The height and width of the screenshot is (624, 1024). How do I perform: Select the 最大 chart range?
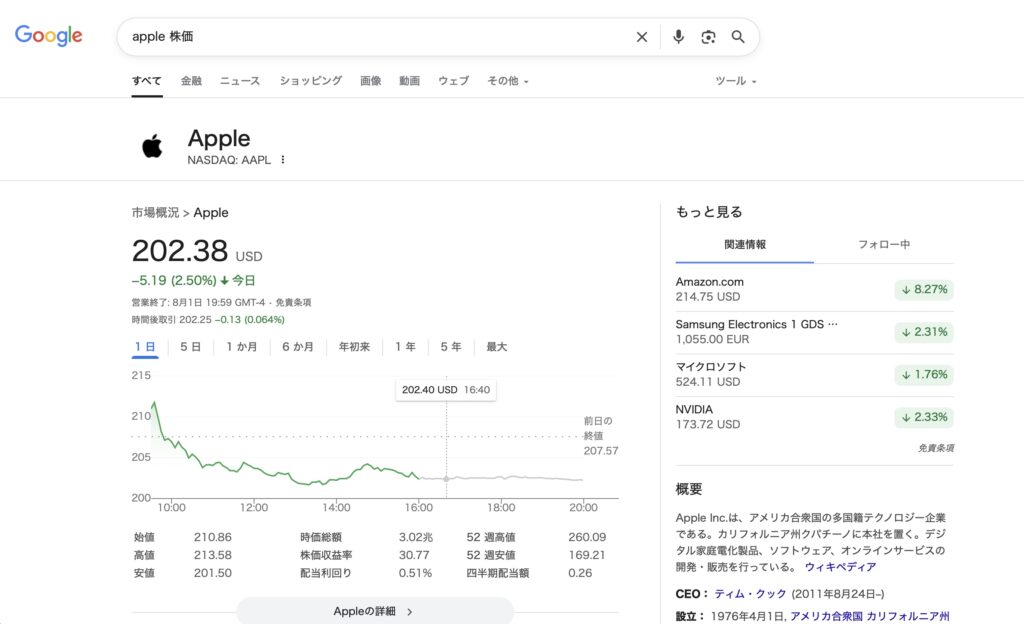496,347
